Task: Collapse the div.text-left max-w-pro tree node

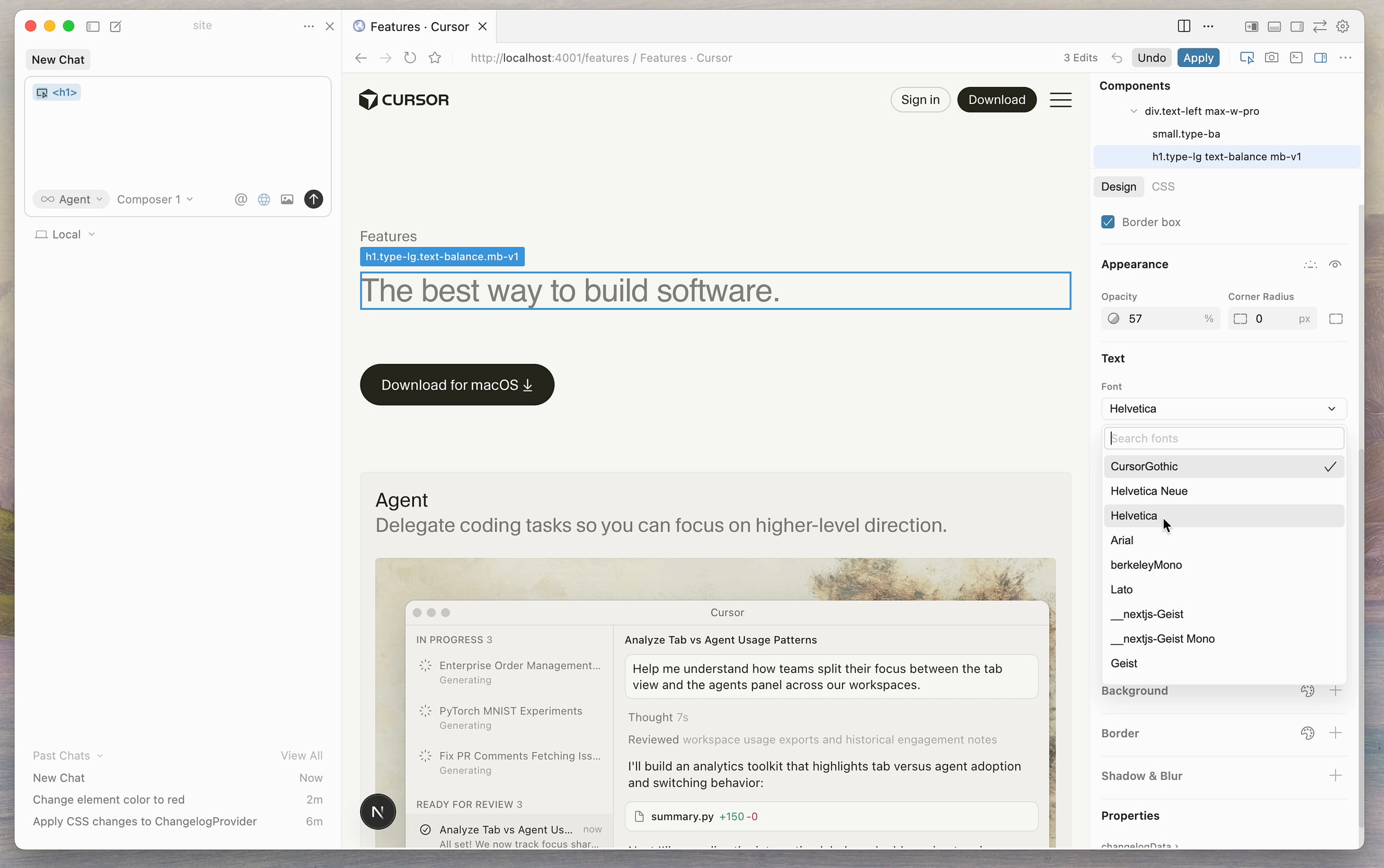Action: [x=1134, y=111]
